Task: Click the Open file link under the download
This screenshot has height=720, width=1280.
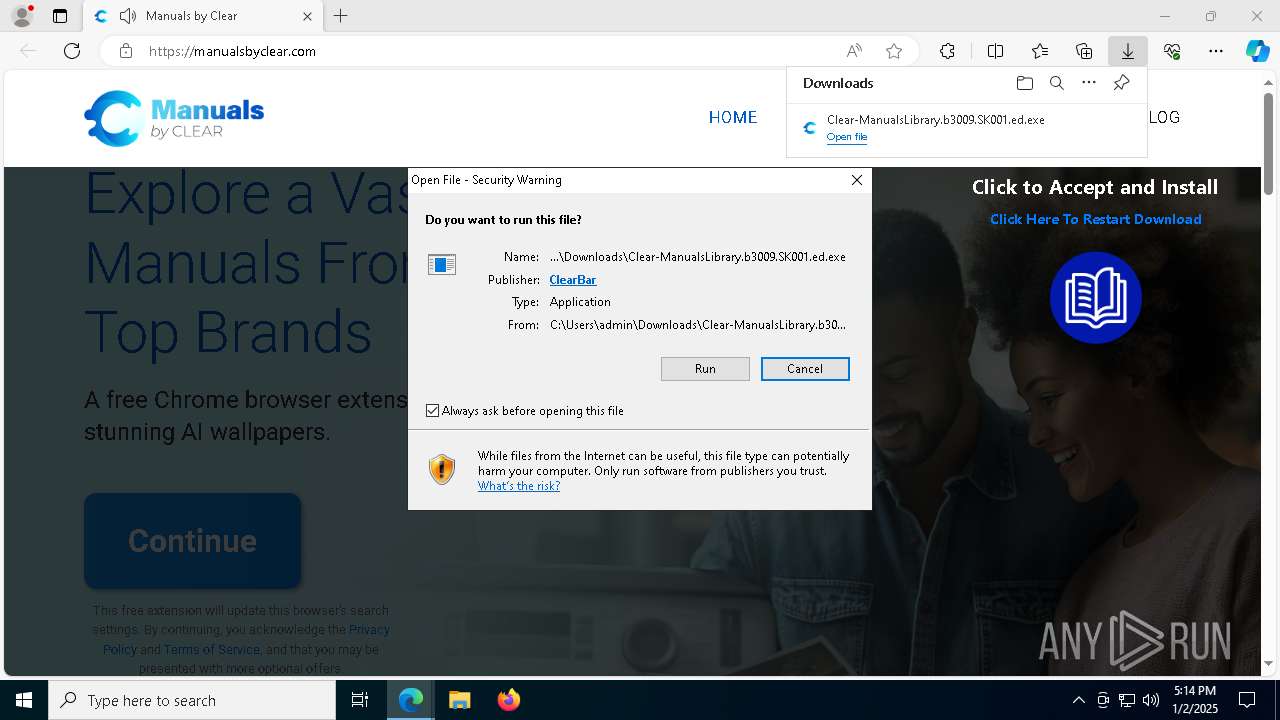Action: pos(847,137)
